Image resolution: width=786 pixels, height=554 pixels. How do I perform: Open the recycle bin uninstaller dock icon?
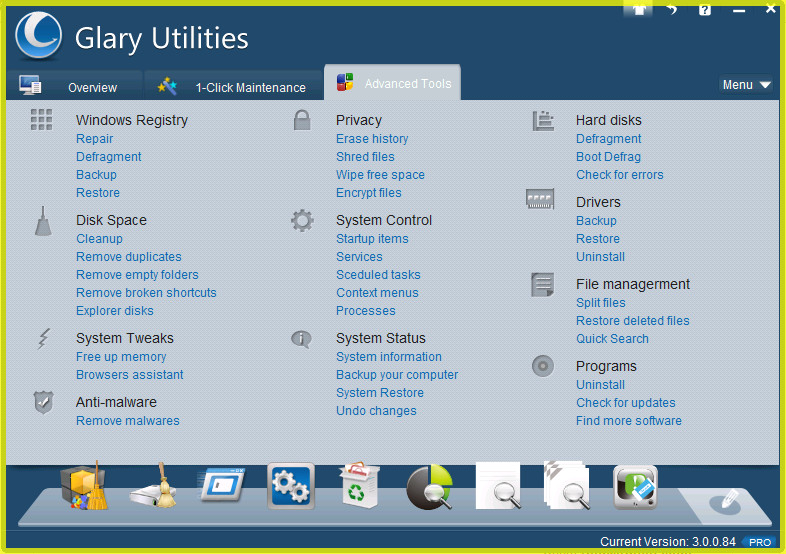[359, 485]
